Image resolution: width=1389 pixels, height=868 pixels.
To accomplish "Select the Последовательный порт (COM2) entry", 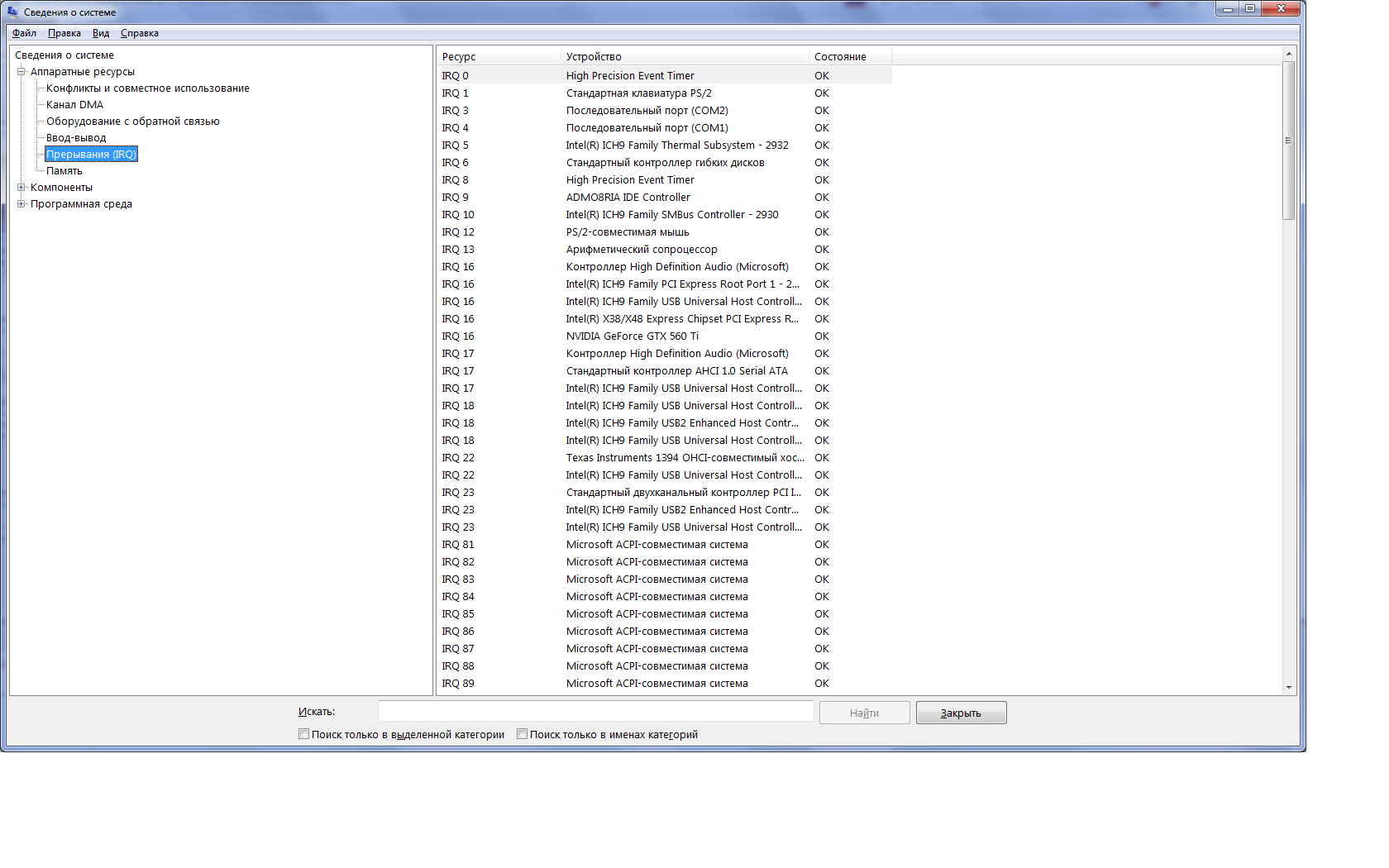I will (x=664, y=110).
